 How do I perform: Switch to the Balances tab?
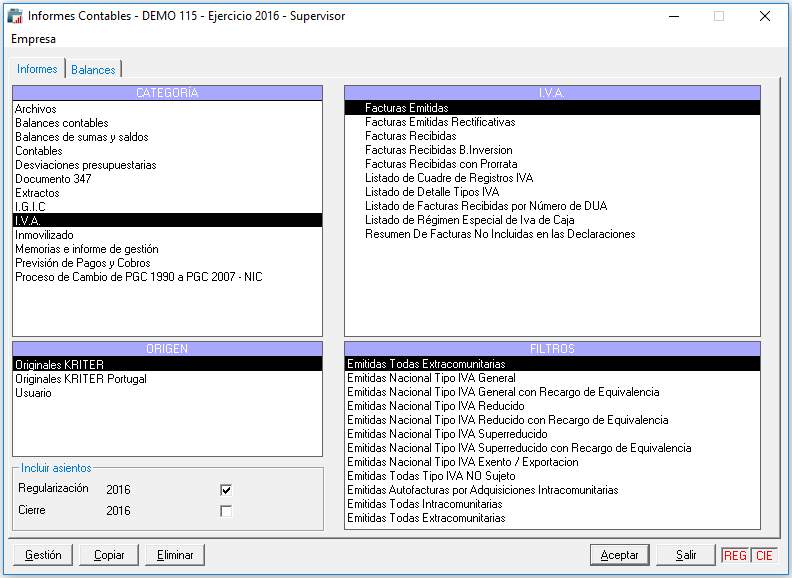[93, 70]
